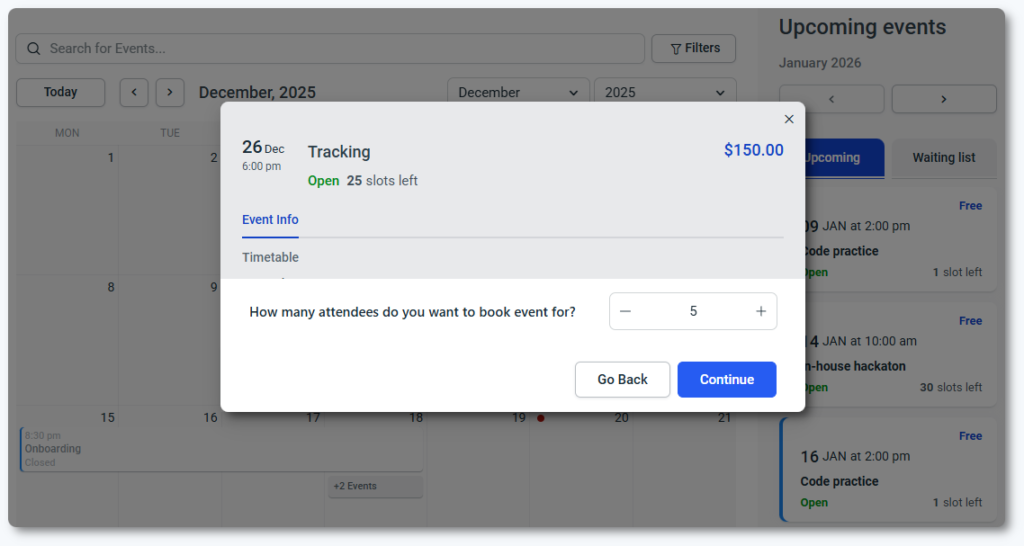This screenshot has height=546, width=1024.
Task: Click the search magnifier icon
Action: (x=34, y=48)
